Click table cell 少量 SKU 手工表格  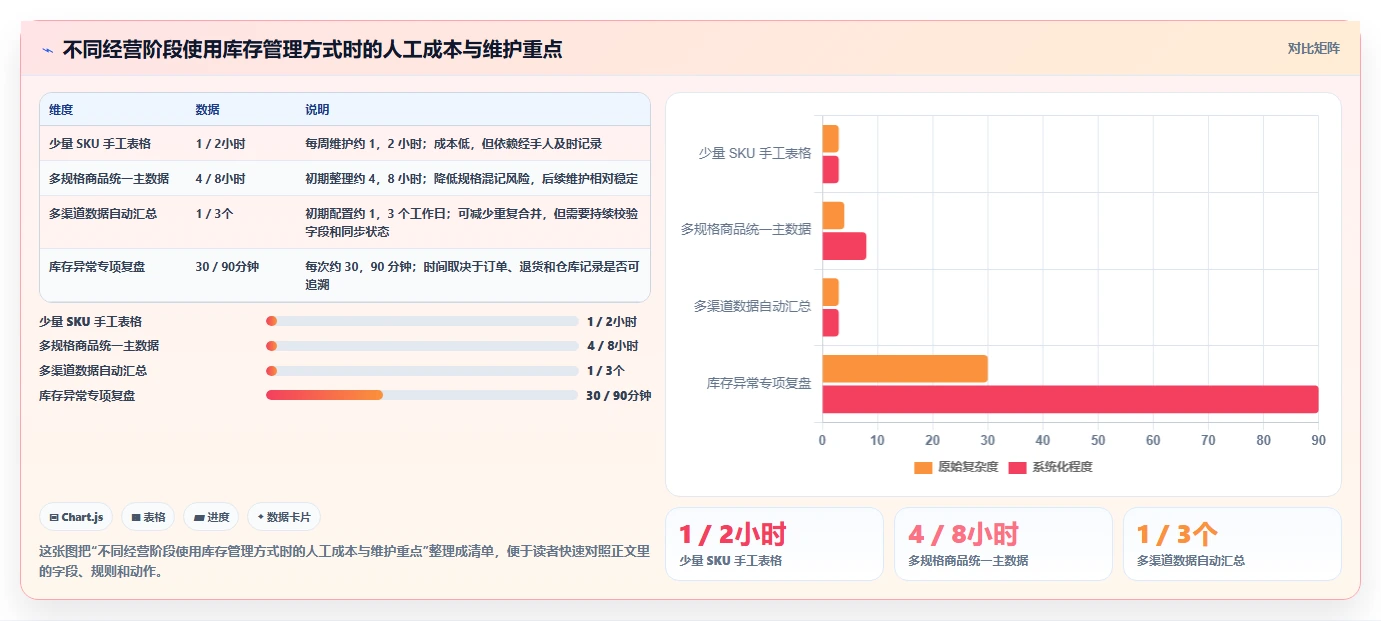(x=100, y=144)
